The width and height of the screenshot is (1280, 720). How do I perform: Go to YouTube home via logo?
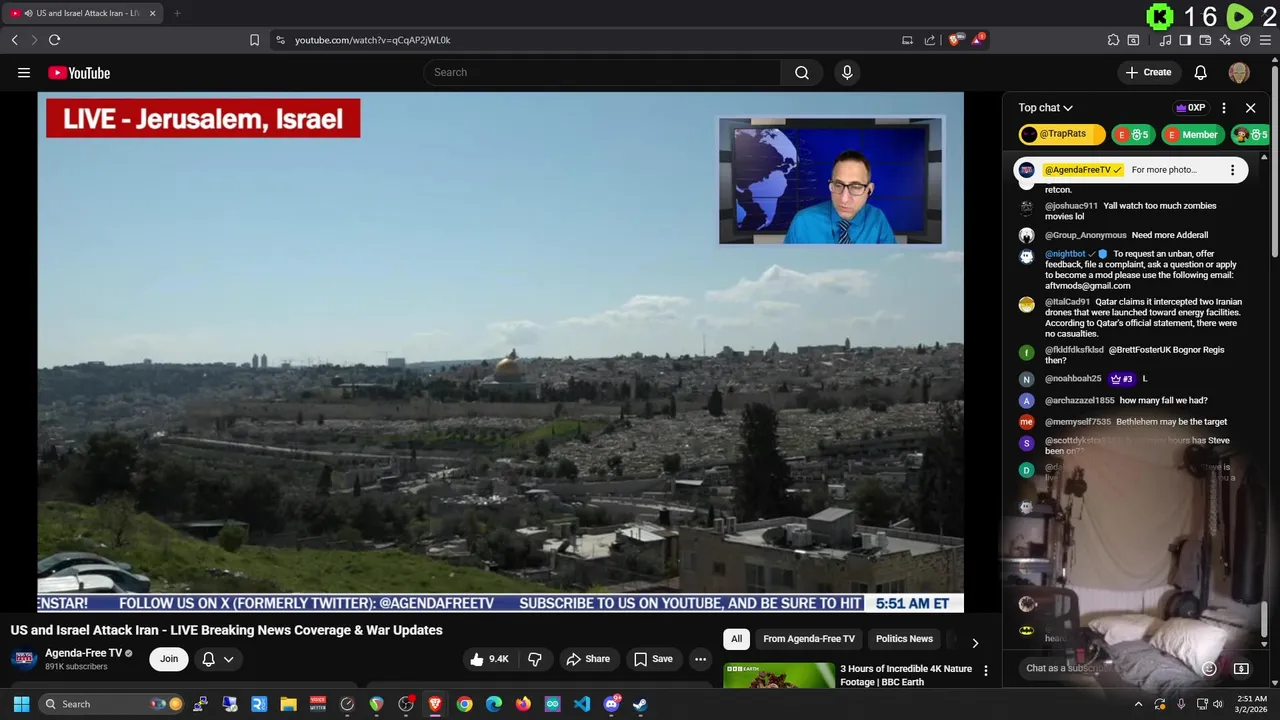coord(79,73)
